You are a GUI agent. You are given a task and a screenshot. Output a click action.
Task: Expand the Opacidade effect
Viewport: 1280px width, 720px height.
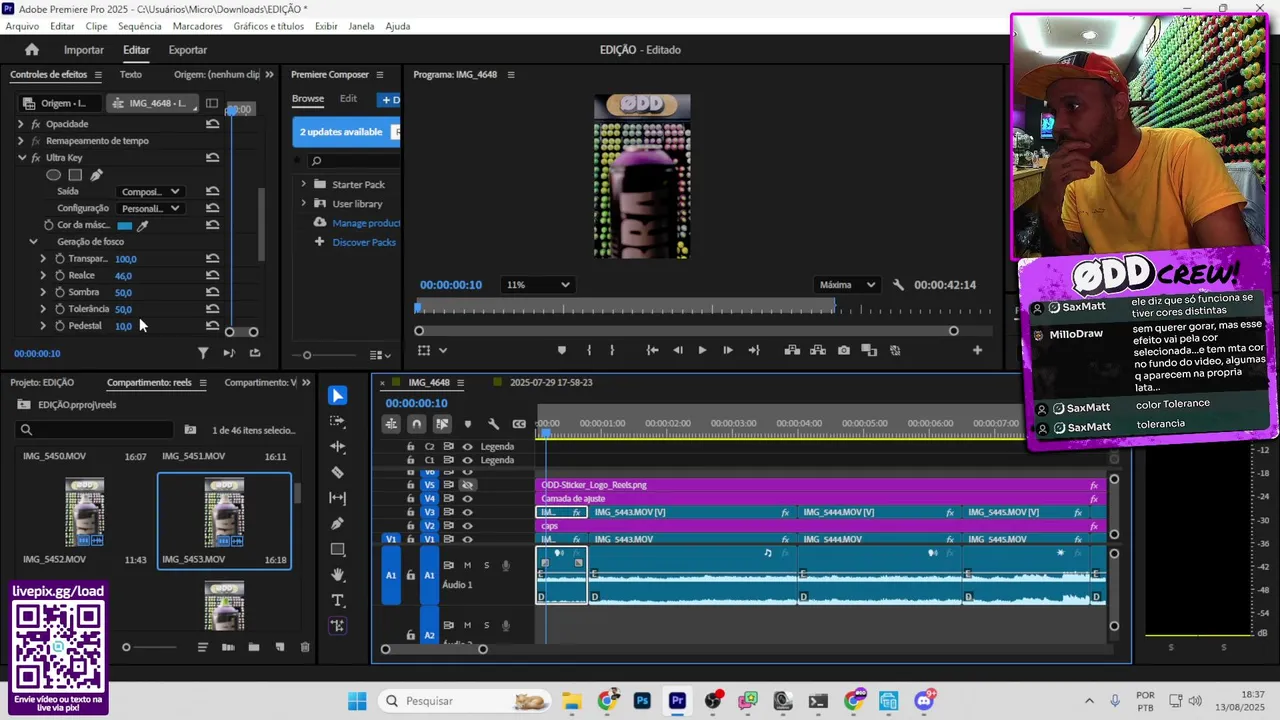pyautogui.click(x=21, y=124)
